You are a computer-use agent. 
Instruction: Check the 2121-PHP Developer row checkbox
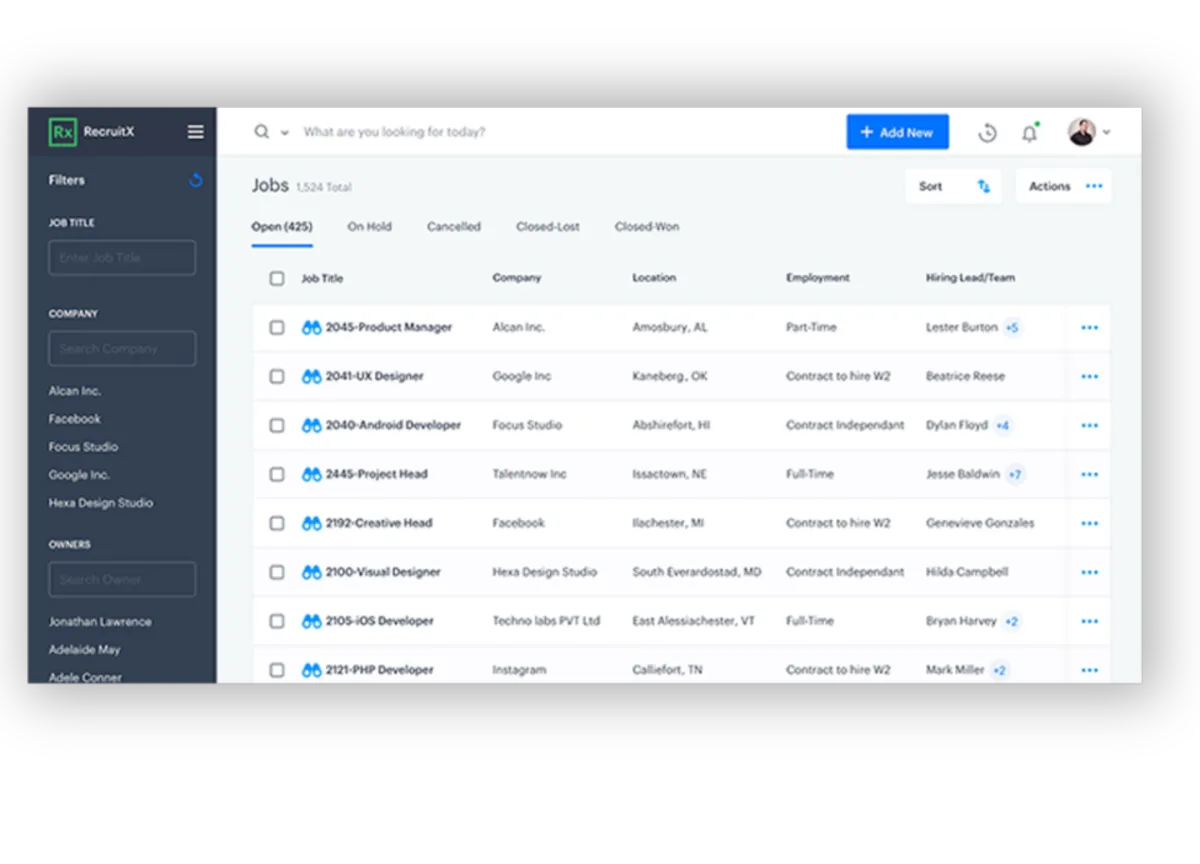pyautogui.click(x=277, y=670)
